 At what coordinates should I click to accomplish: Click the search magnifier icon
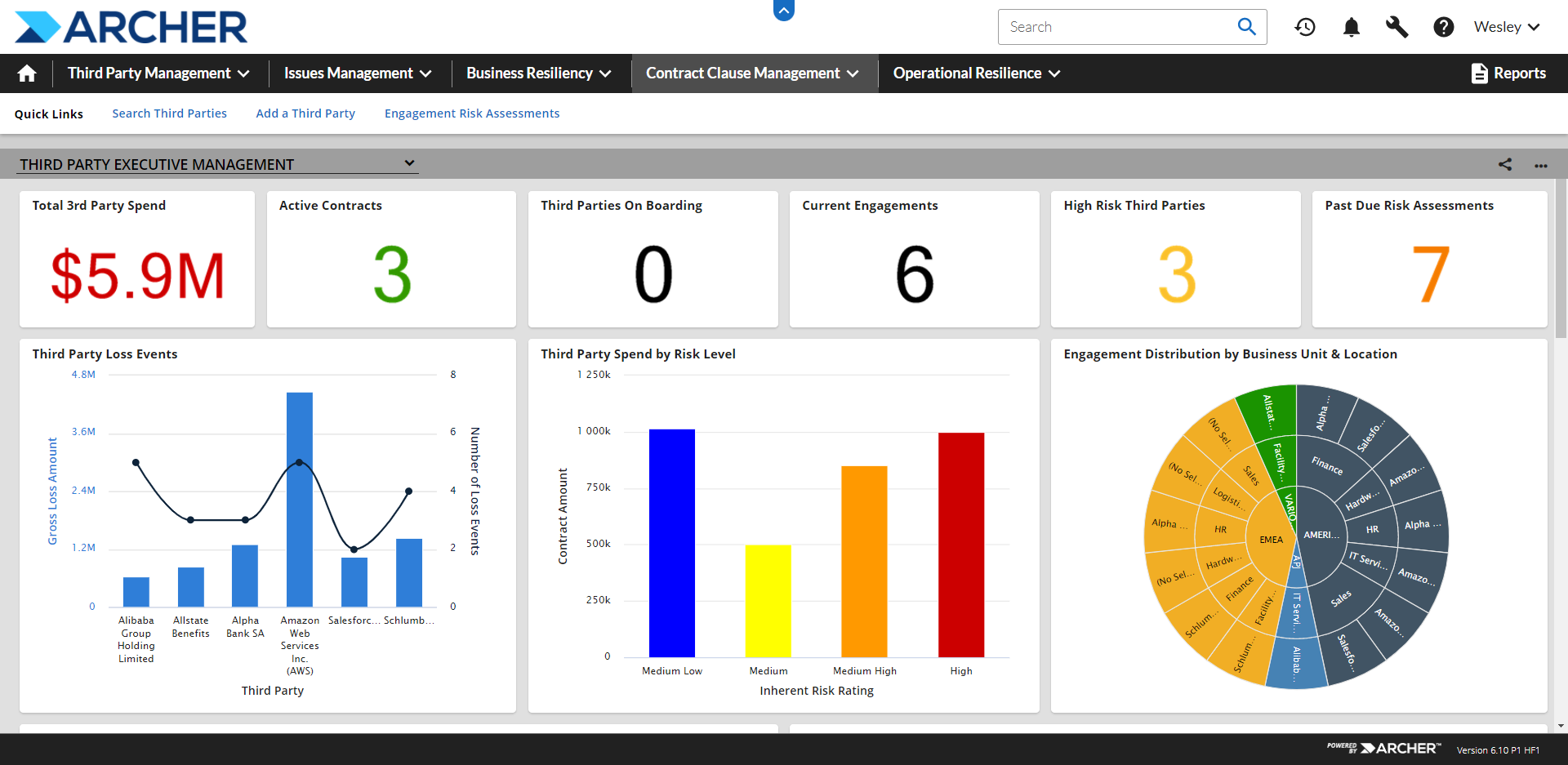[1246, 26]
